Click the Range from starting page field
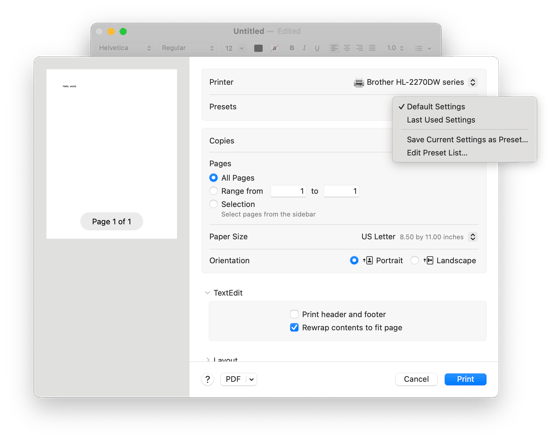The height and width of the screenshot is (442, 551). coord(288,191)
